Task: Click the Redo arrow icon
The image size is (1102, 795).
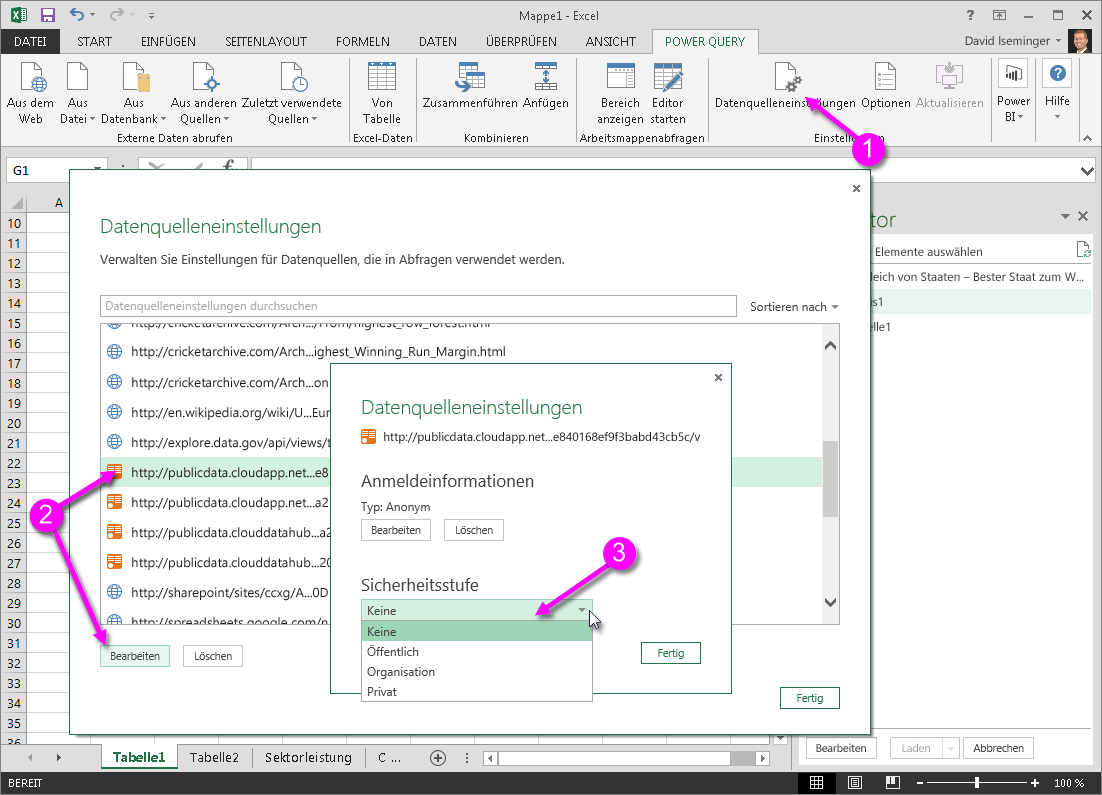Action: pos(116,15)
